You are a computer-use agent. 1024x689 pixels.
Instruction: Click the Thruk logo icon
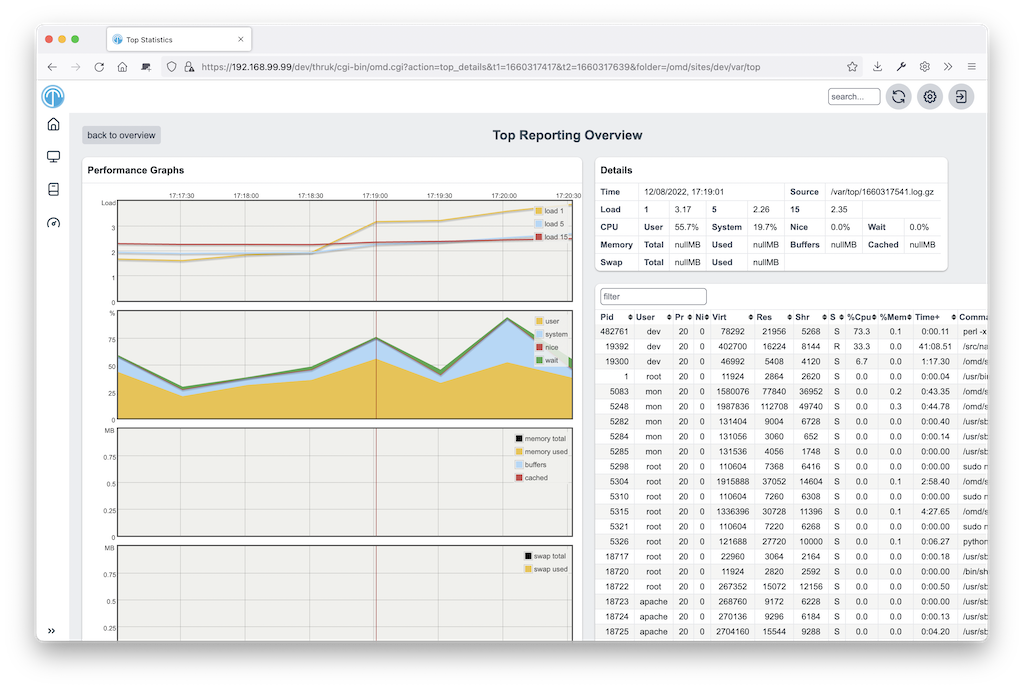tap(53, 97)
